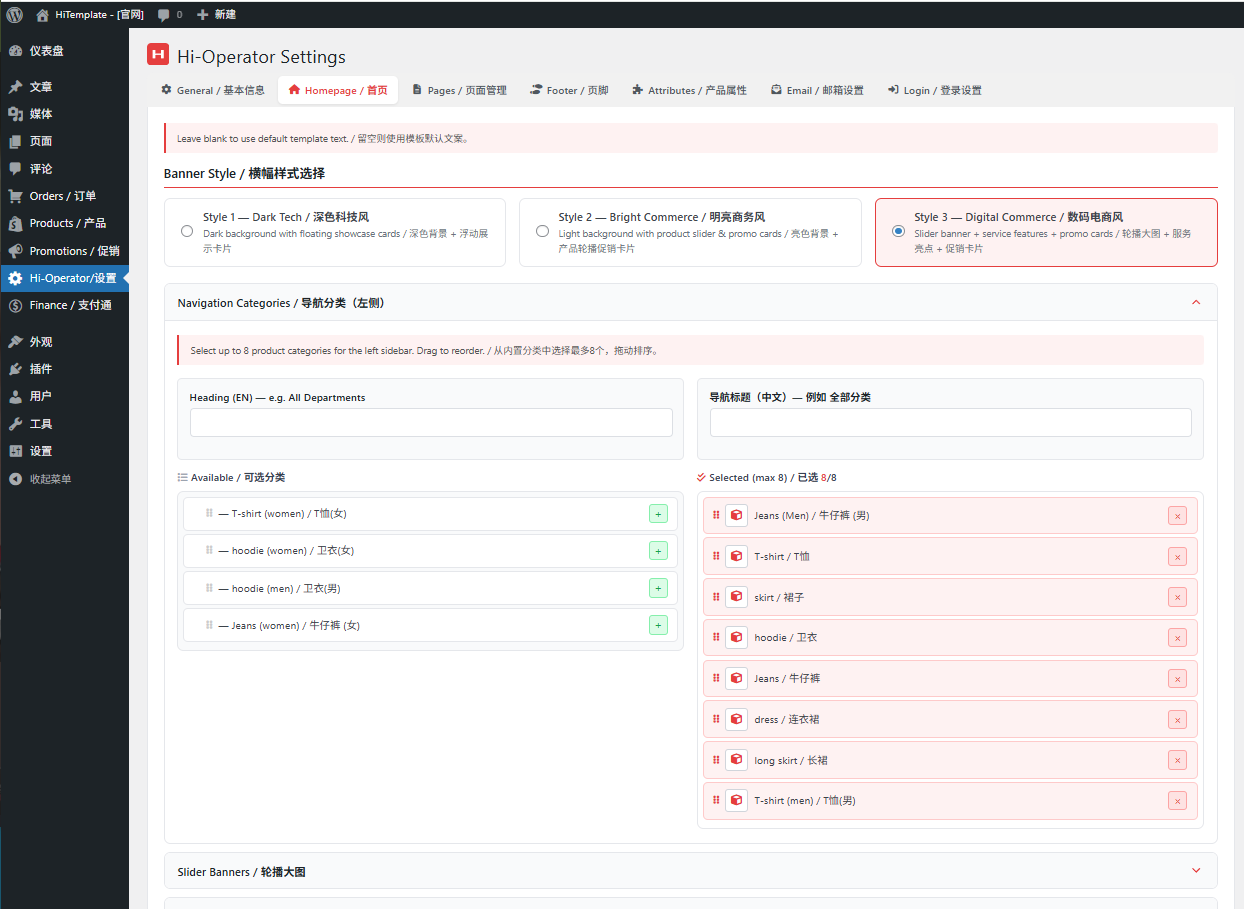
Task: Click drag handle of long skirt item
Action: [716, 760]
